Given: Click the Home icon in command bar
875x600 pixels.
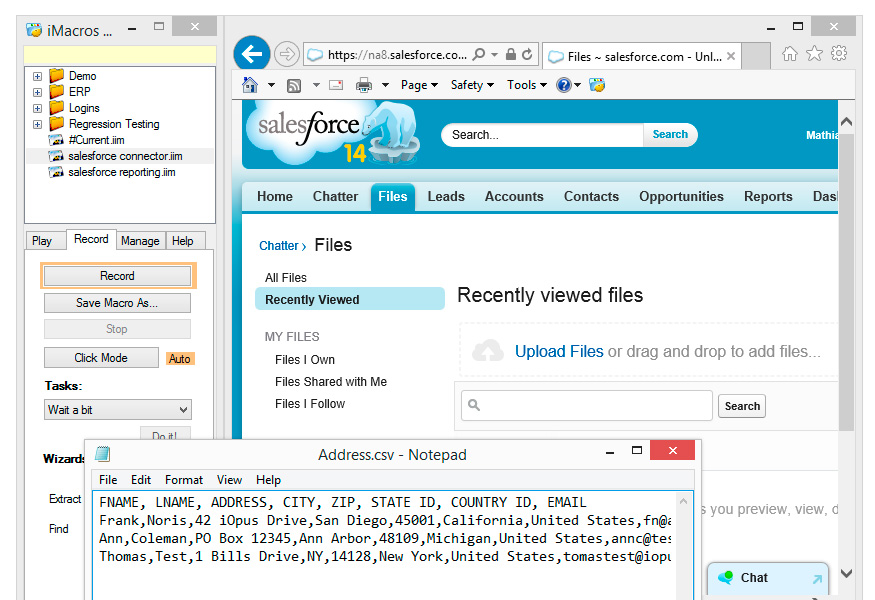Looking at the screenshot, I should pos(250,85).
